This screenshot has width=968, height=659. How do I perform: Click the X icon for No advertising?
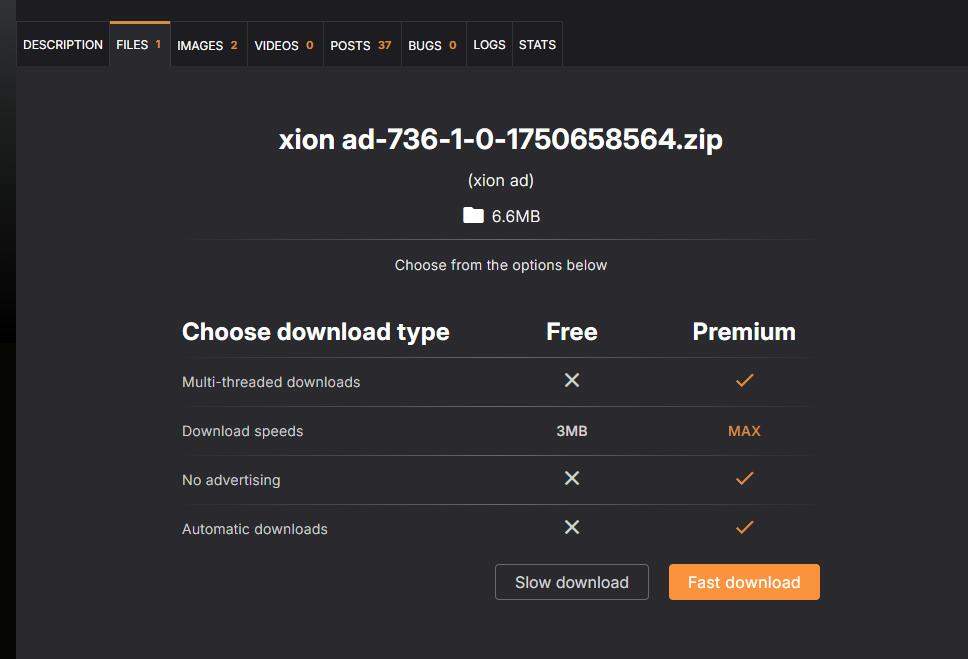(572, 478)
